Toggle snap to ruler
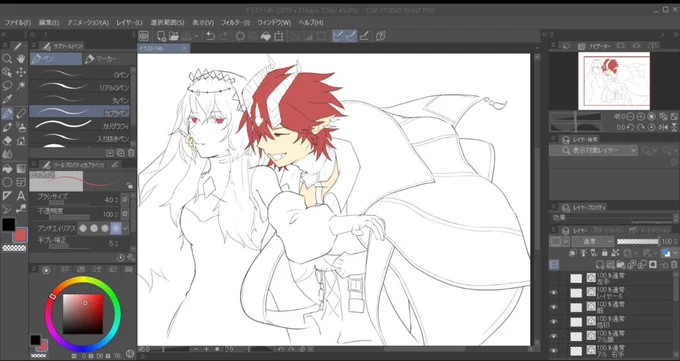This screenshot has width=680, height=361. pos(338,36)
